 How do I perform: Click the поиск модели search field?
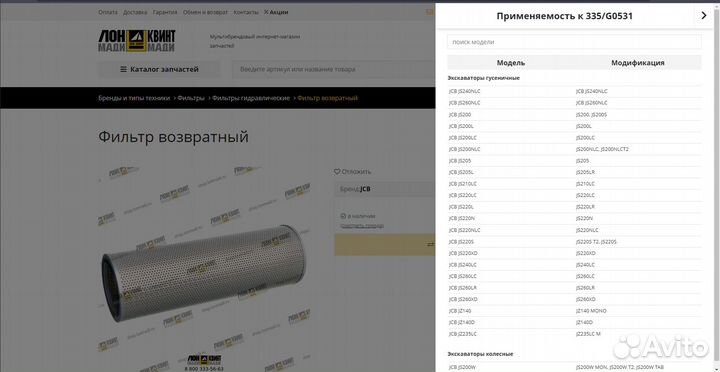pyautogui.click(x=574, y=42)
